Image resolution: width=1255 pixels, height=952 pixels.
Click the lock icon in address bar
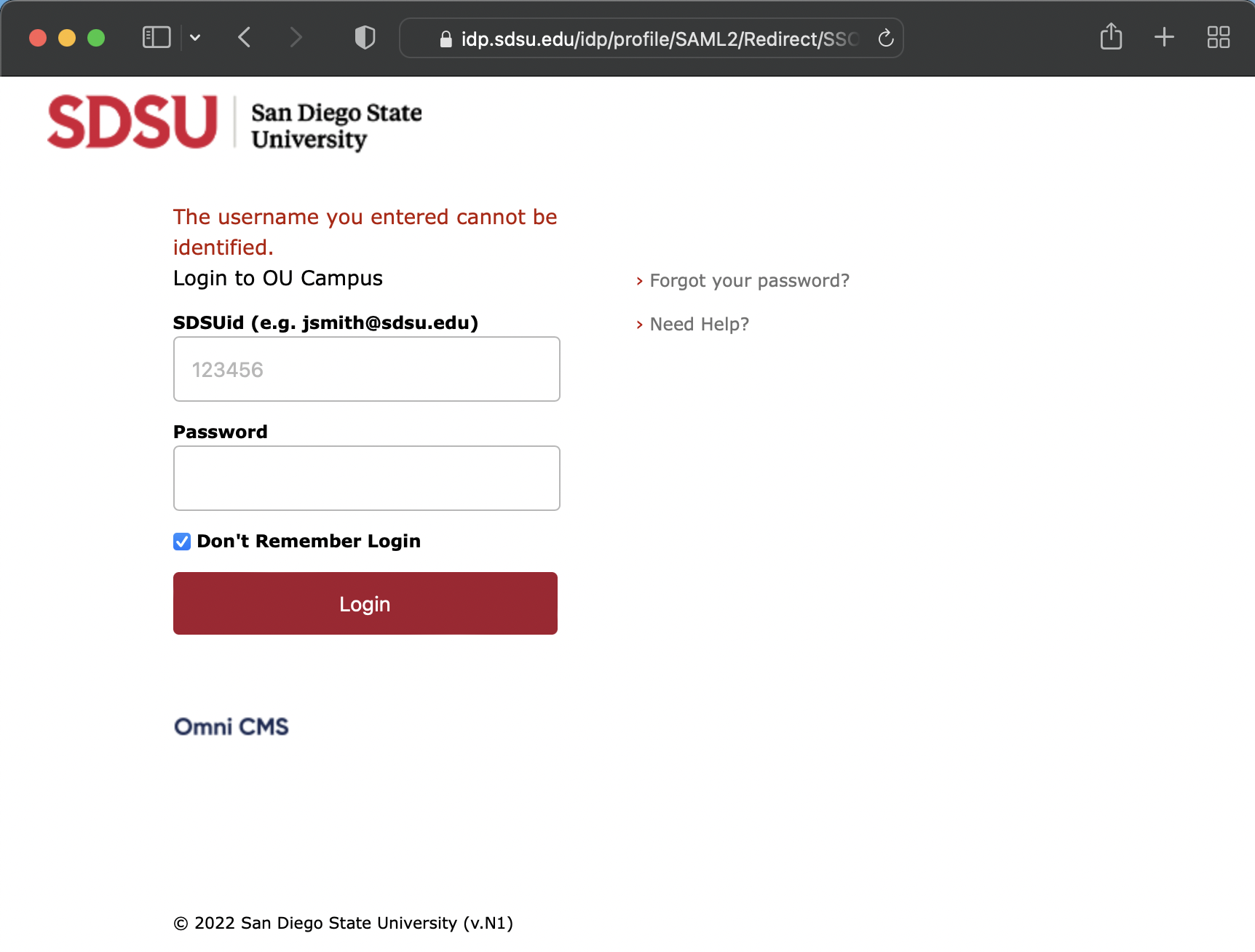point(446,39)
